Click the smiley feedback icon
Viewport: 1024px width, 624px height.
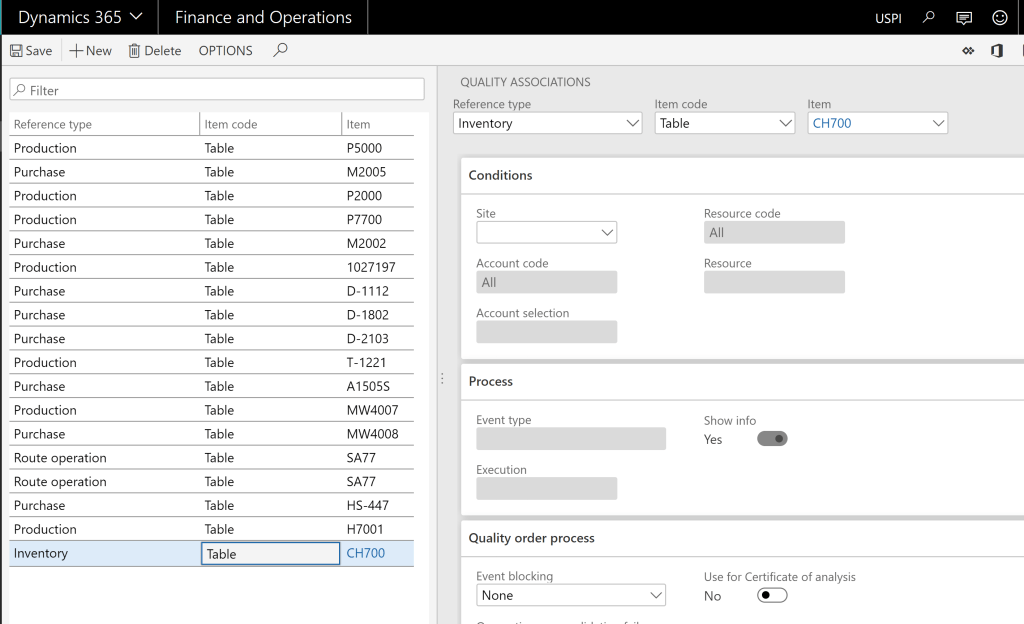pyautogui.click(x=999, y=17)
